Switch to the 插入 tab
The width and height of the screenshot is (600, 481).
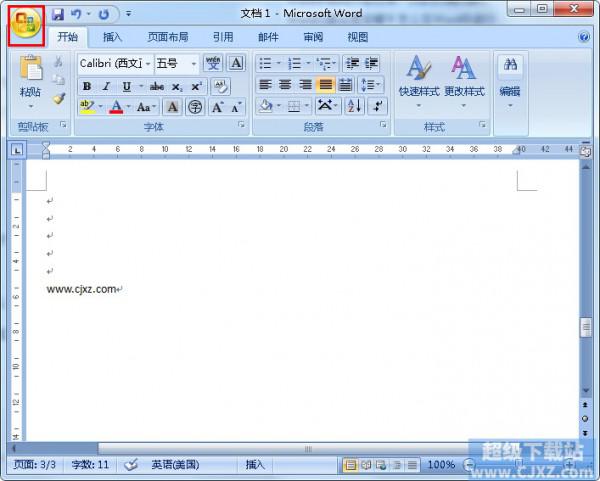coord(112,37)
